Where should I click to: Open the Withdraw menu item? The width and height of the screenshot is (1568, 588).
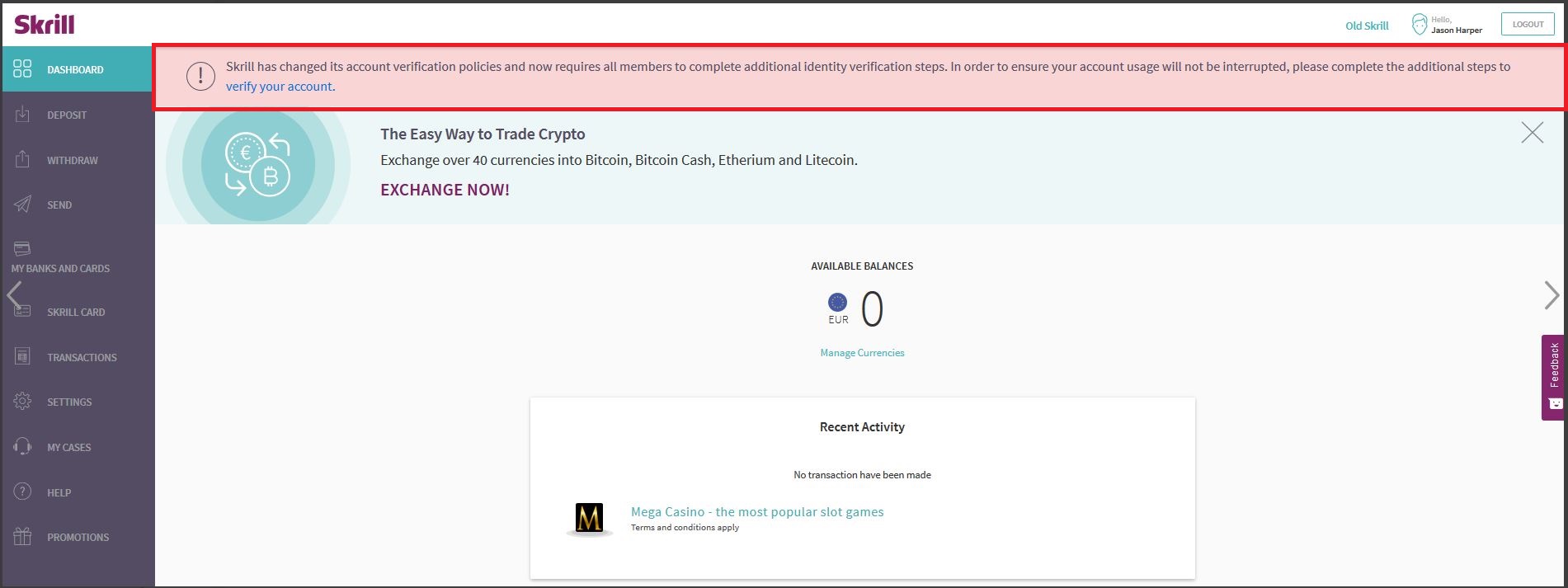click(78, 160)
